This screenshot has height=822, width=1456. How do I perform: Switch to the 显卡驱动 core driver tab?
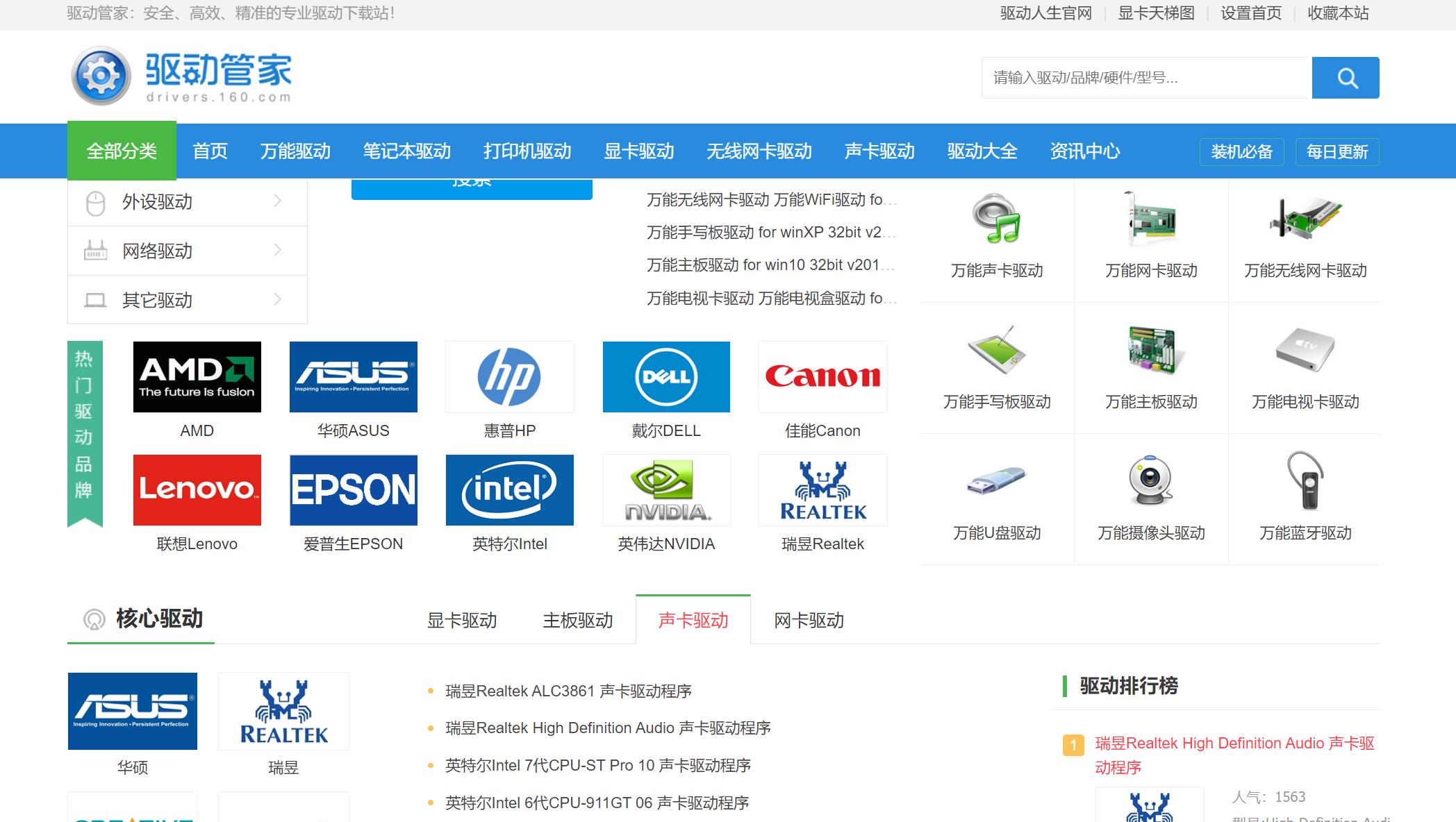click(462, 620)
